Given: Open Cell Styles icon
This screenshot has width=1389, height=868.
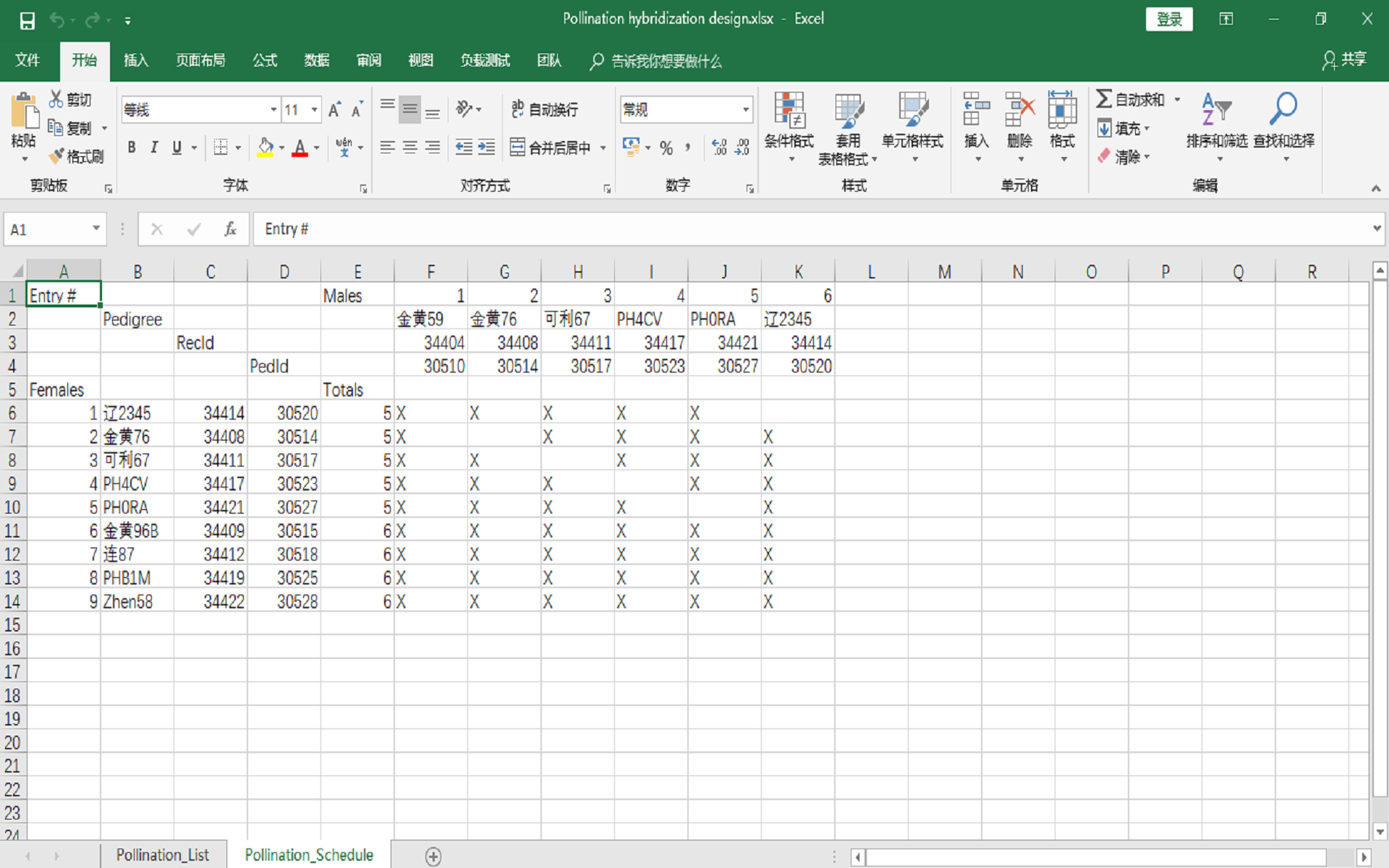Looking at the screenshot, I should (x=912, y=110).
